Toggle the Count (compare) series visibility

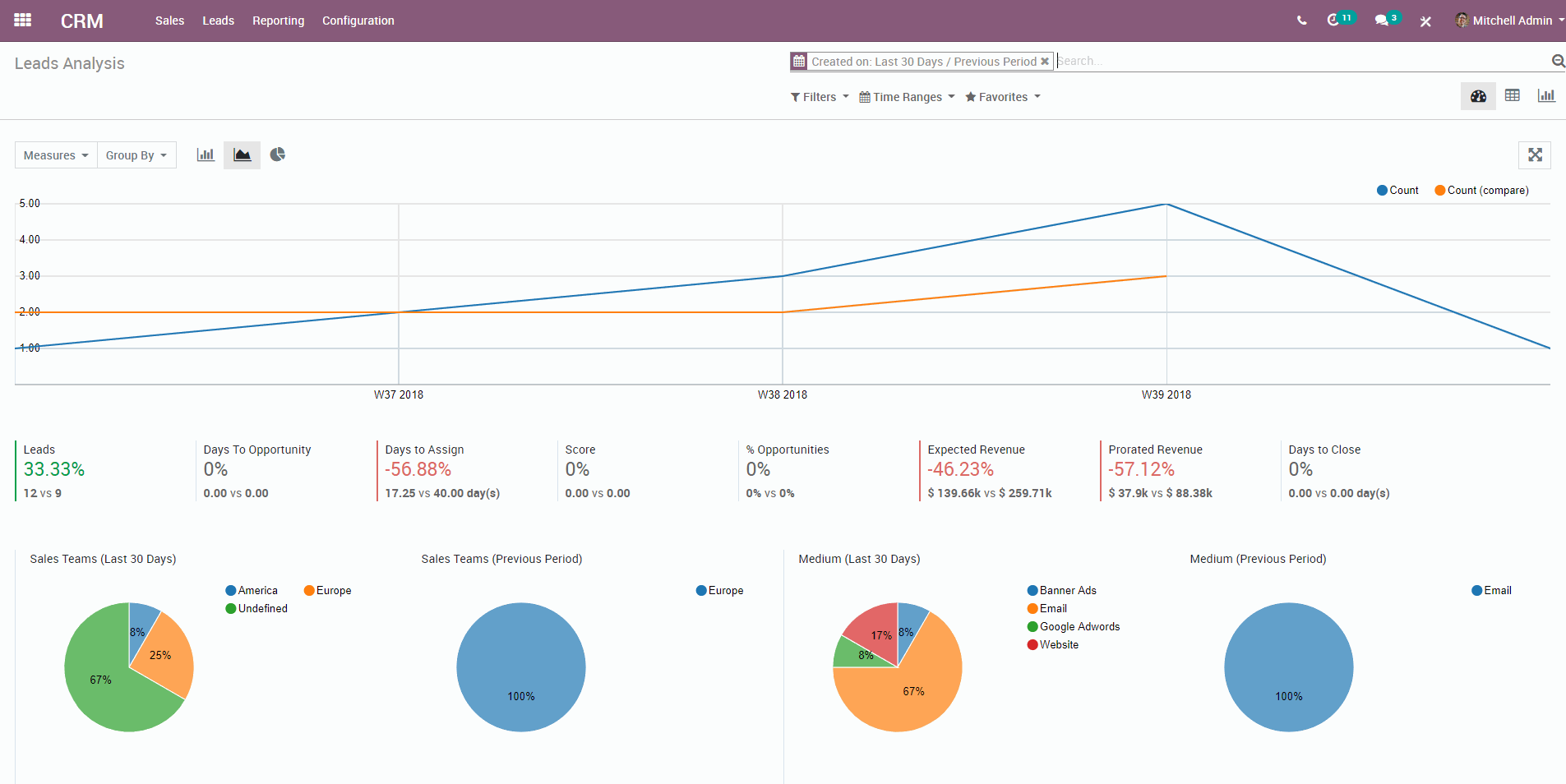click(1480, 190)
